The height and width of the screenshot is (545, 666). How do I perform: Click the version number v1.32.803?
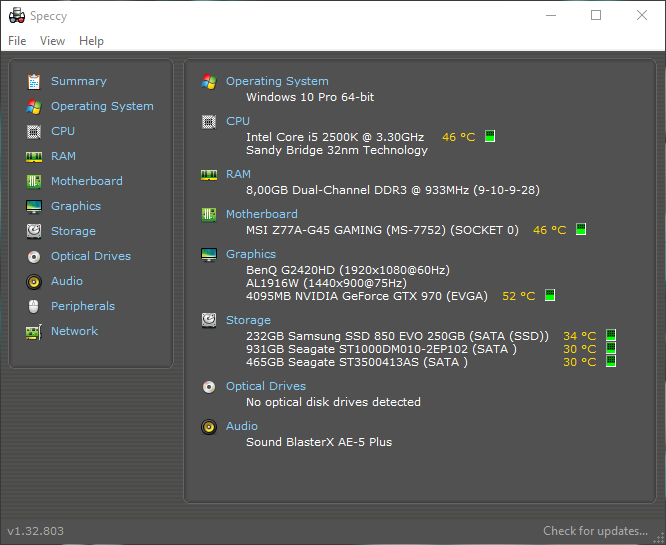(36, 531)
